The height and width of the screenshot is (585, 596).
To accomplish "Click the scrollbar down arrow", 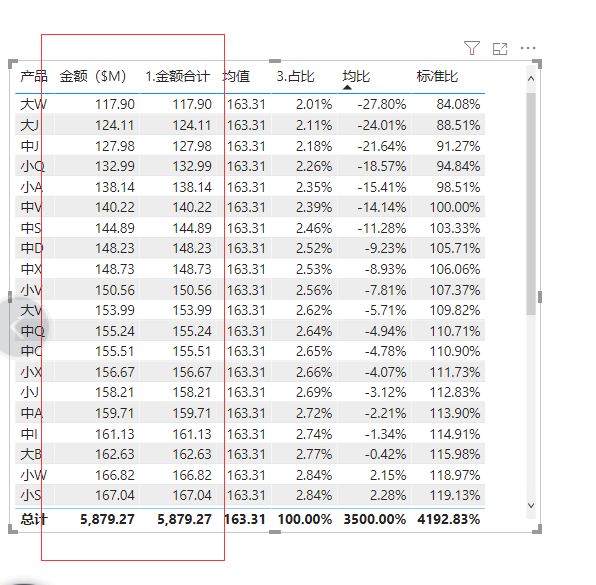I will coord(531,505).
